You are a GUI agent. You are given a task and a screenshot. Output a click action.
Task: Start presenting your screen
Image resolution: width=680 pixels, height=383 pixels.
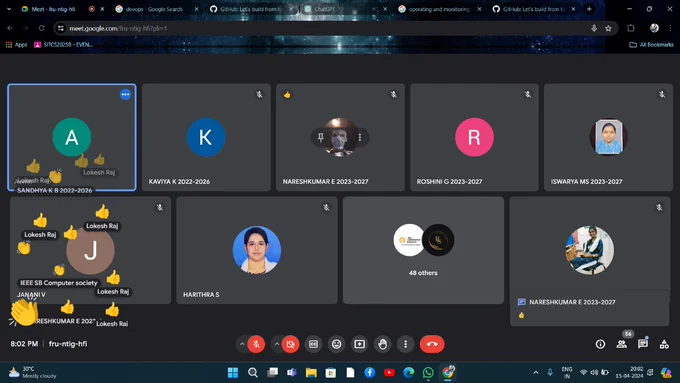click(x=360, y=344)
